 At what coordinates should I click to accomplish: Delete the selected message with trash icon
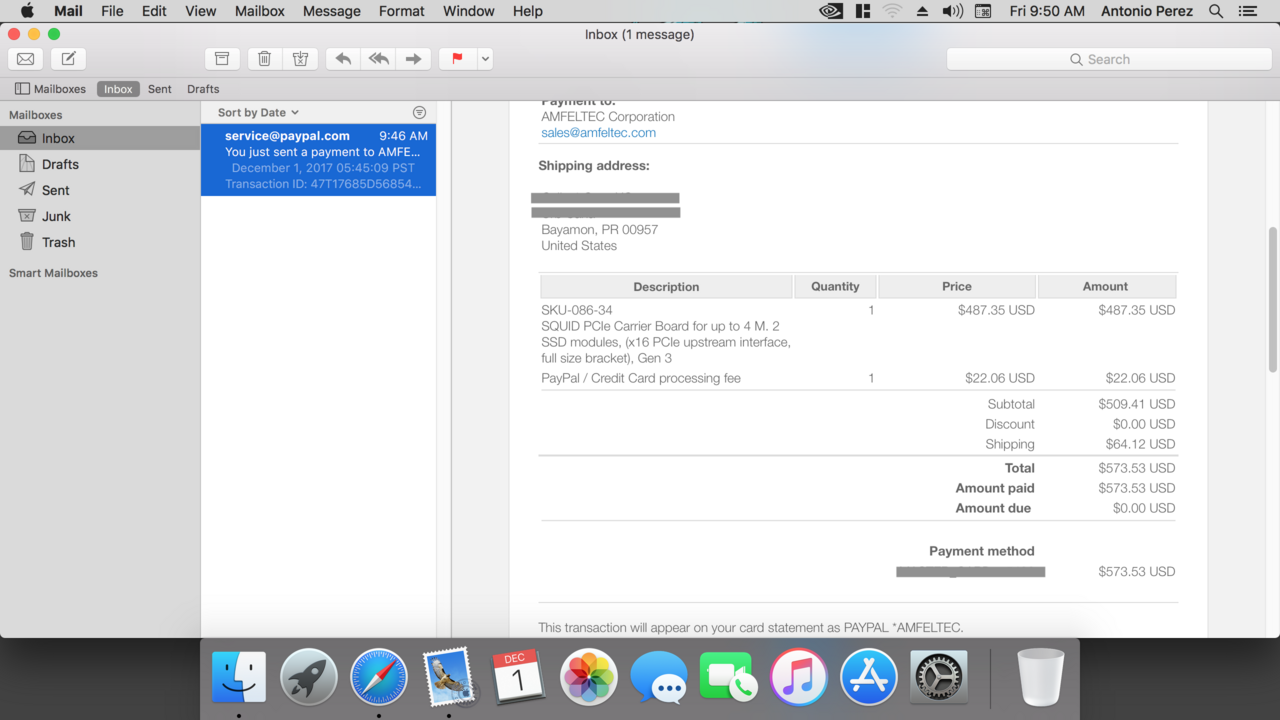pyautogui.click(x=264, y=59)
